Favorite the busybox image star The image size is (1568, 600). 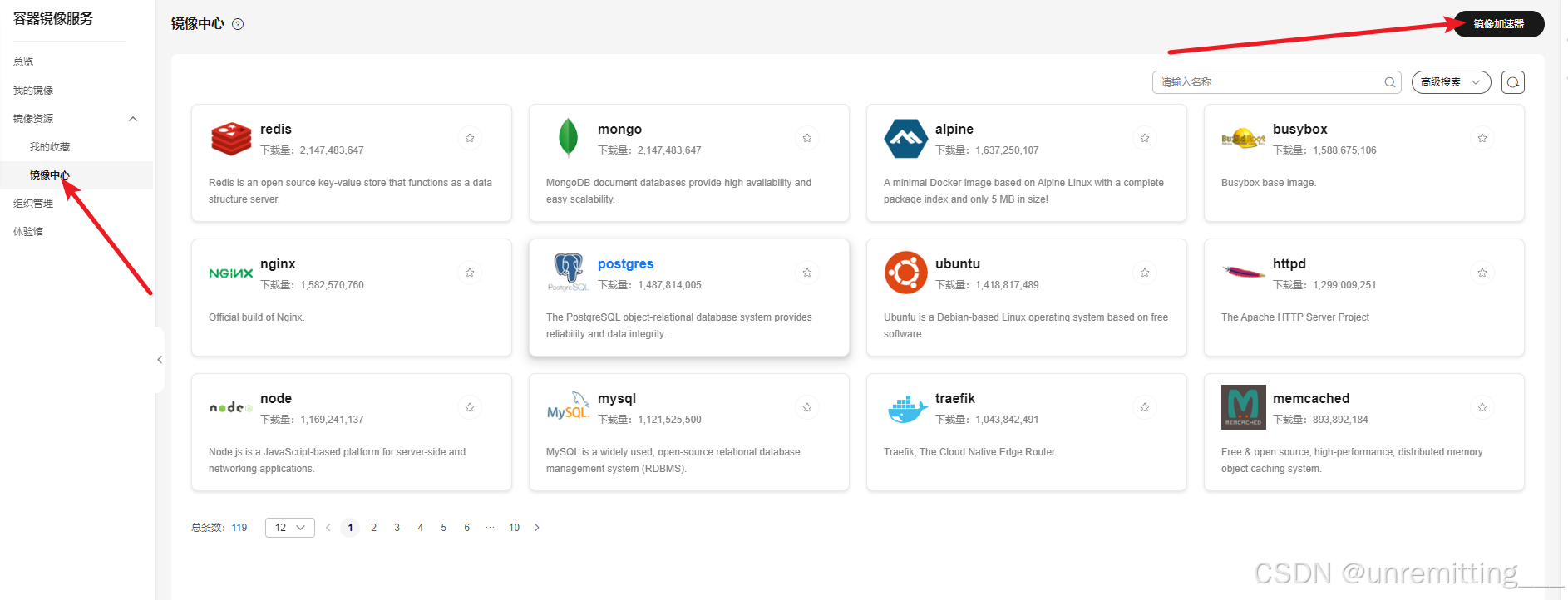coord(1482,138)
